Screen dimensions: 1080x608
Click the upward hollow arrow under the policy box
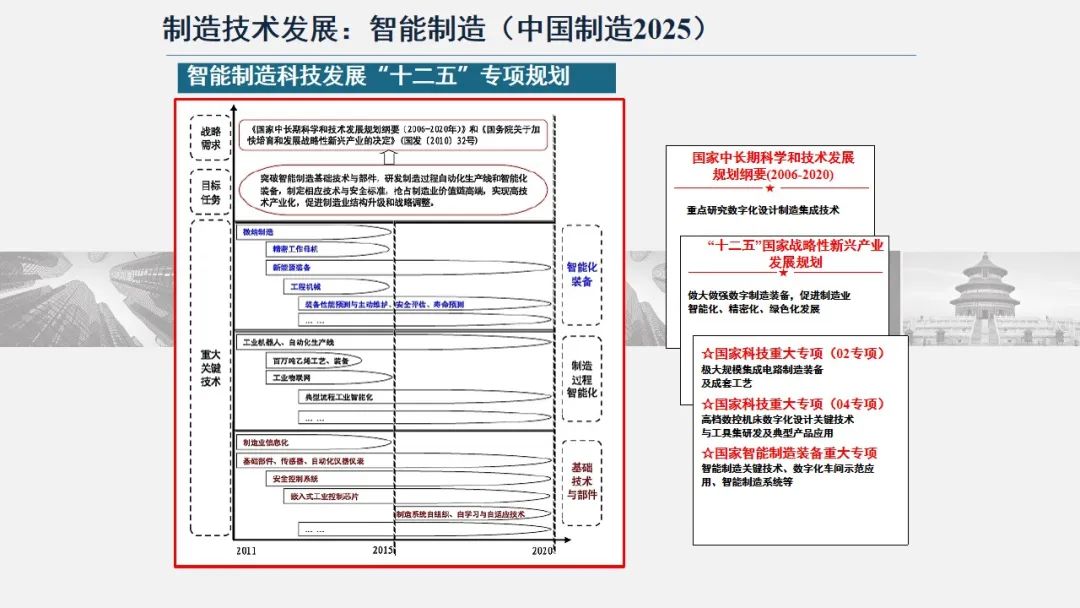(389, 157)
